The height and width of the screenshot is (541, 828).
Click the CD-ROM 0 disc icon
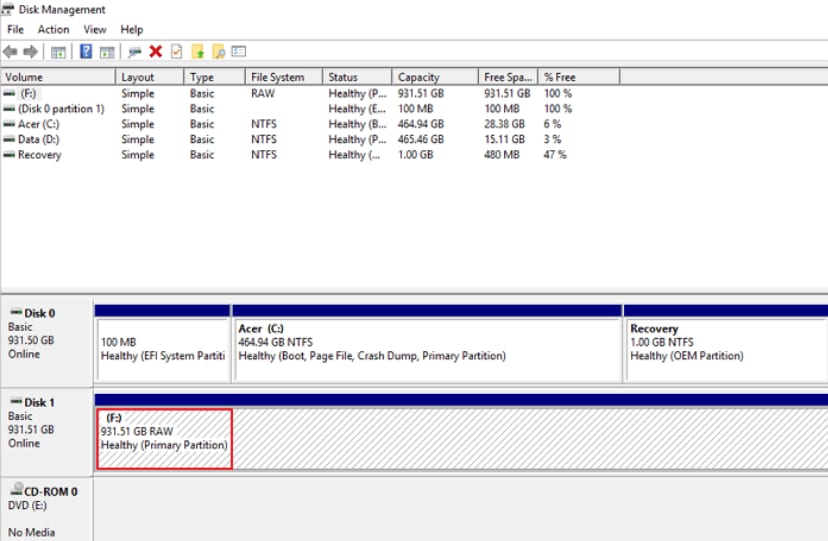click(x=17, y=488)
